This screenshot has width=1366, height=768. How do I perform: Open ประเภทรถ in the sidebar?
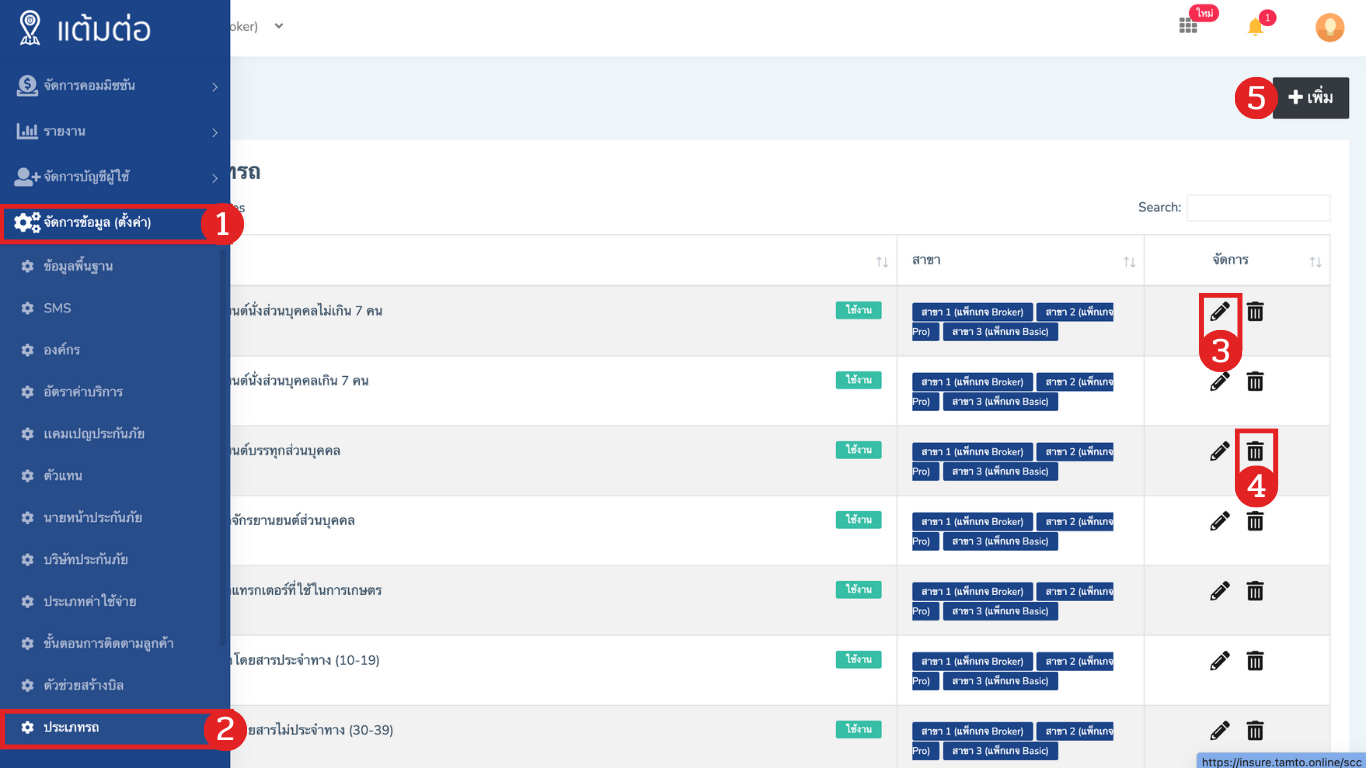(x=70, y=727)
